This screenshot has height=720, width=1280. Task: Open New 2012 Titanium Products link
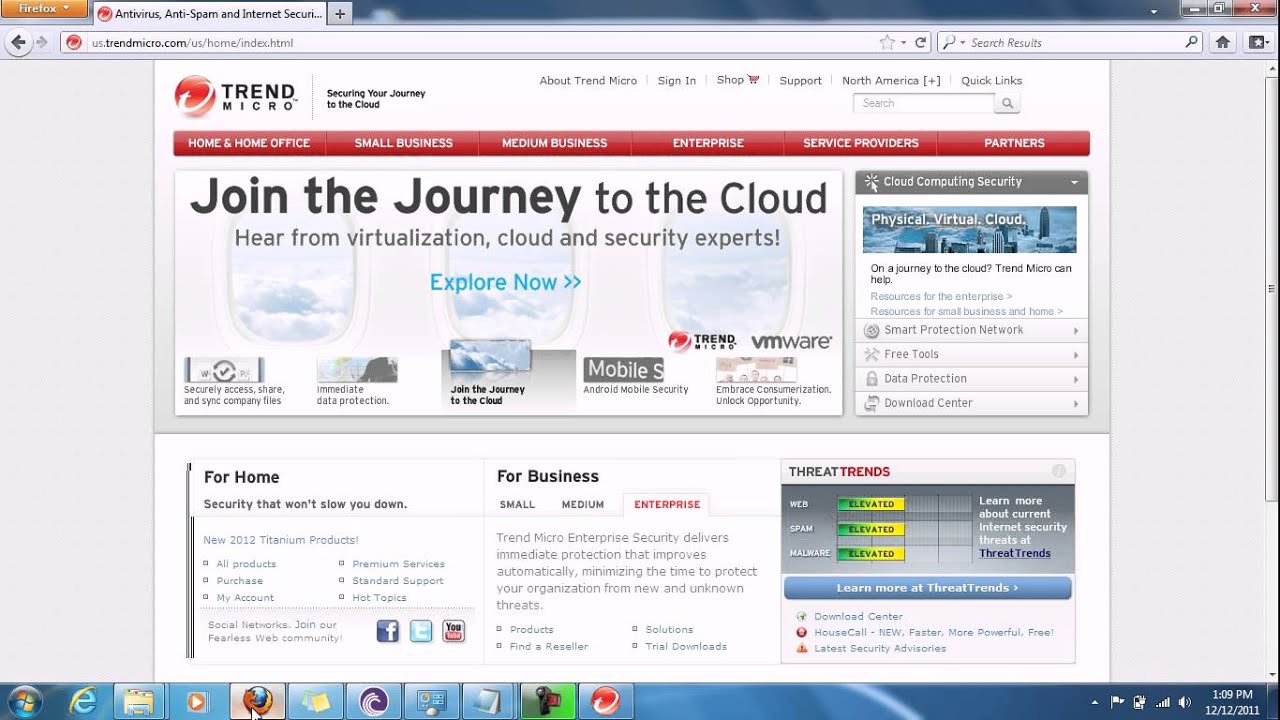click(x=281, y=540)
